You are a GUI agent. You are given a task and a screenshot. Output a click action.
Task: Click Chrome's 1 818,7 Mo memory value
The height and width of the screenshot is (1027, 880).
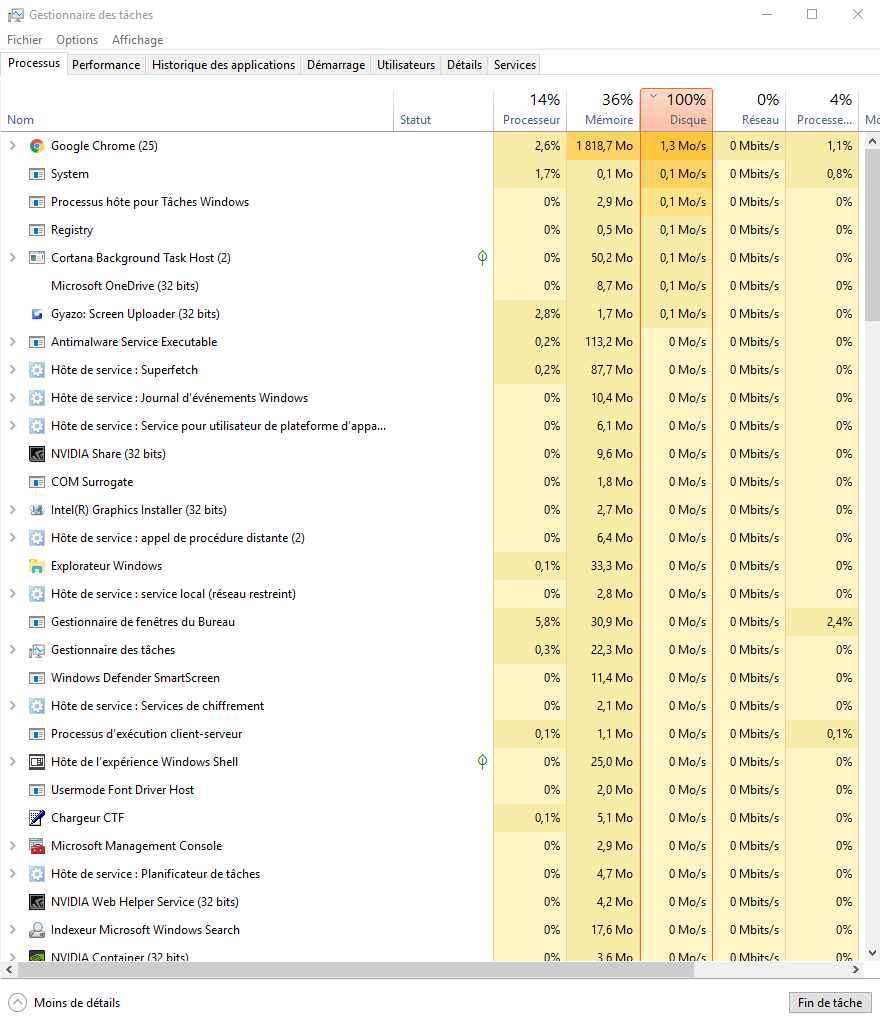pos(604,146)
